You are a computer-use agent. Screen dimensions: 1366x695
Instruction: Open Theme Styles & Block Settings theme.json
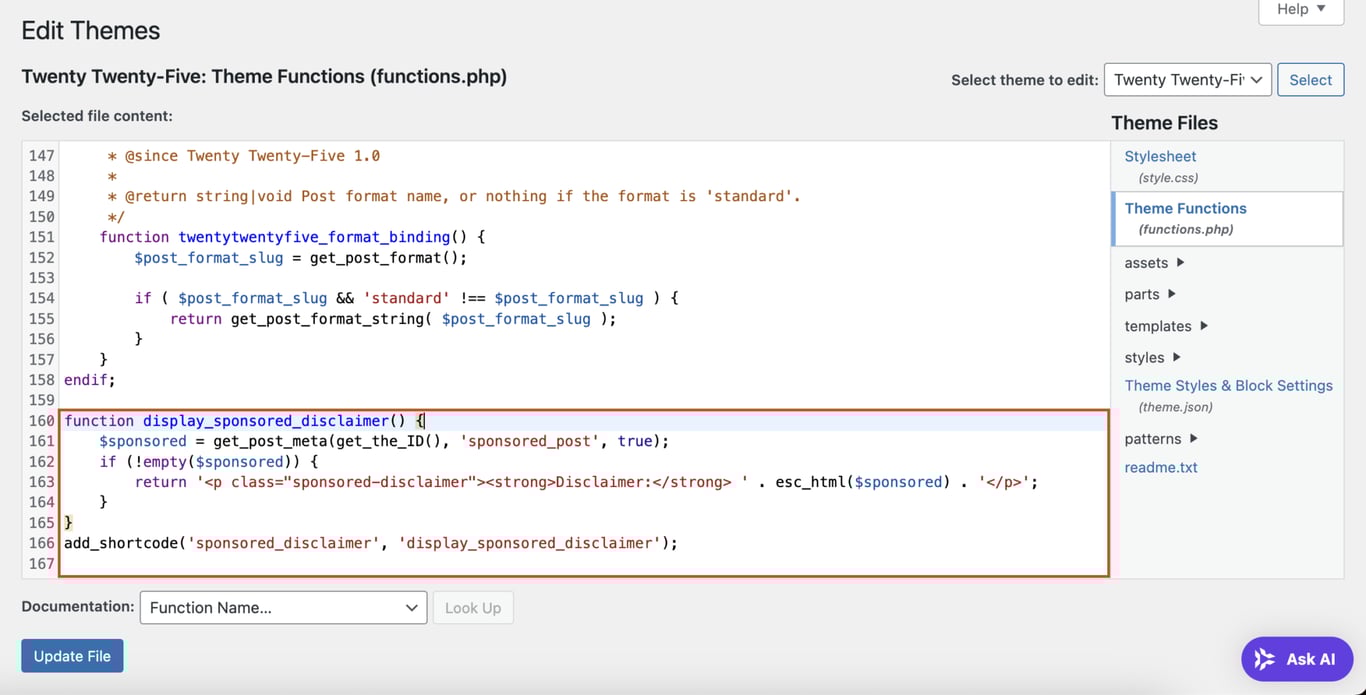1228,385
